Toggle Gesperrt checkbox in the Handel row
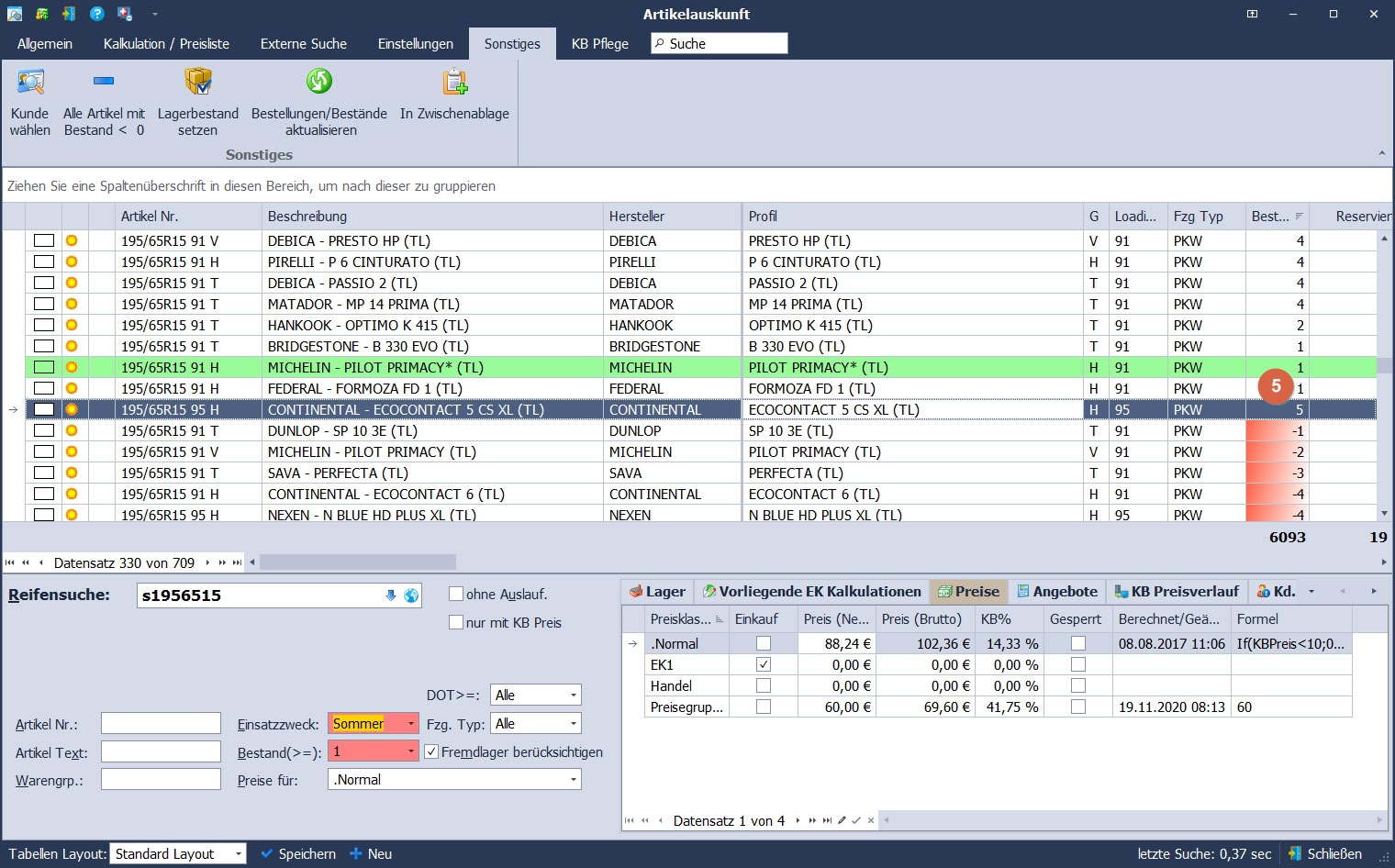 click(x=1078, y=686)
